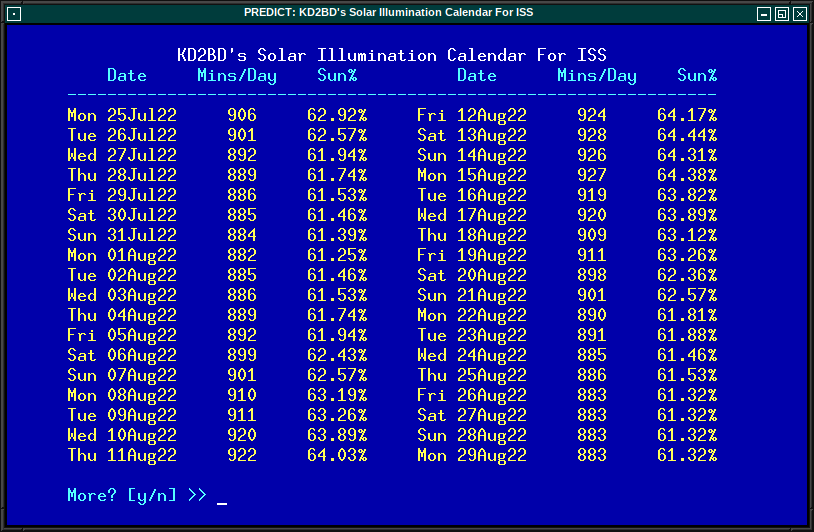Click the 61.25% sun value
Screen dimensions: 814x532
(x=337, y=255)
